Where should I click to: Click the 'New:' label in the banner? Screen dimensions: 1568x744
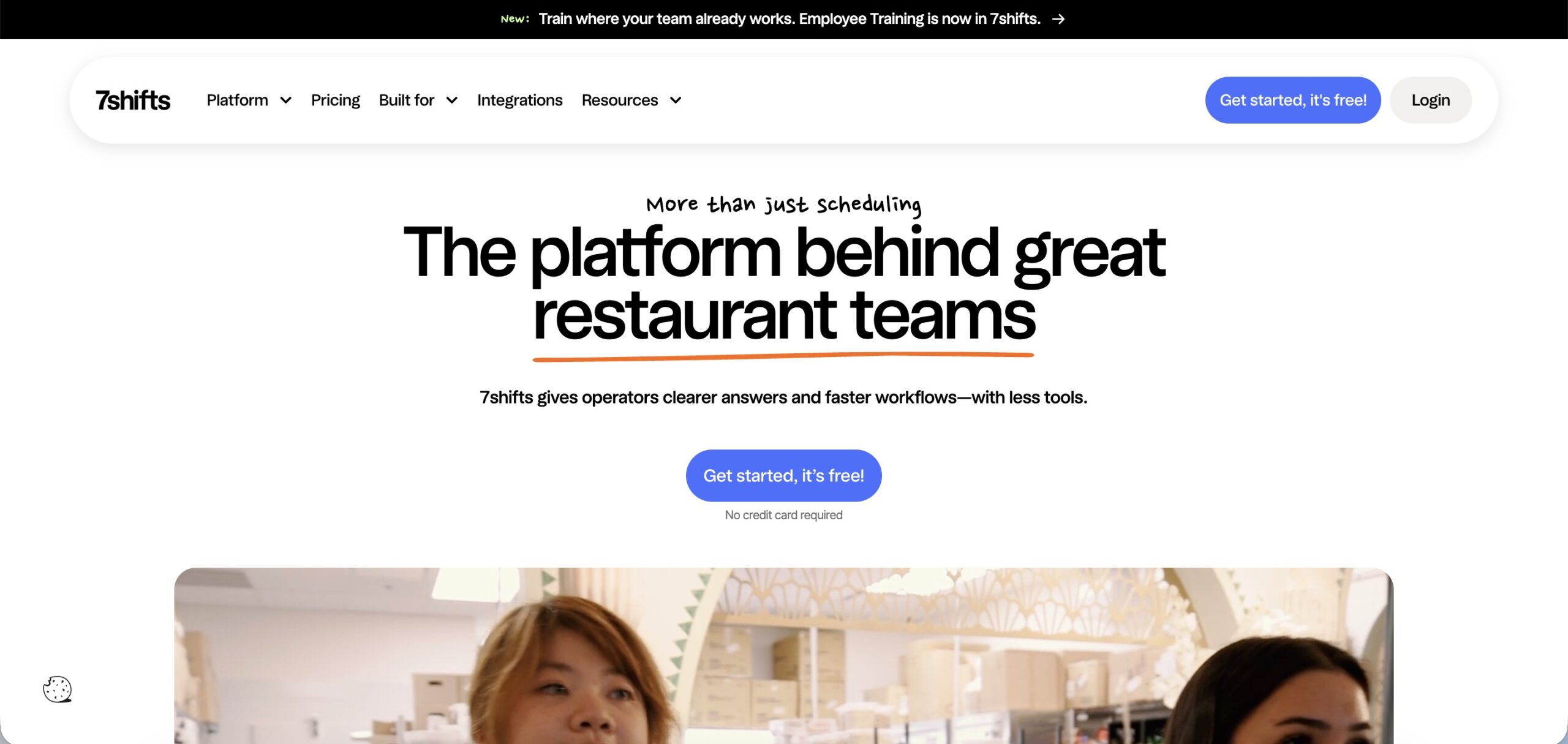(x=514, y=19)
